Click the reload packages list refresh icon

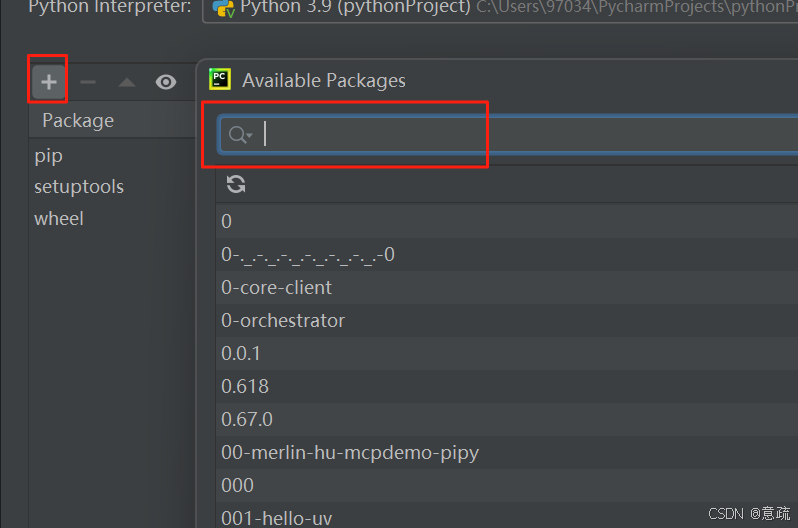tap(236, 184)
